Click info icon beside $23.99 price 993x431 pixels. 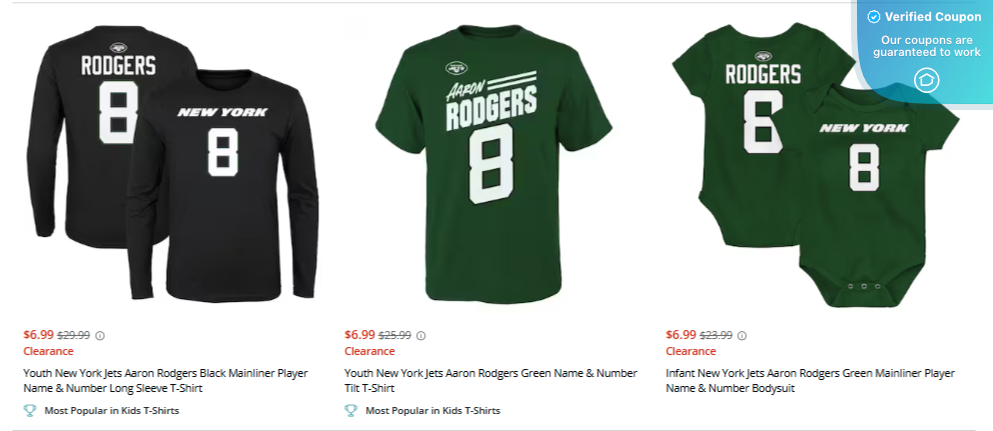point(742,336)
